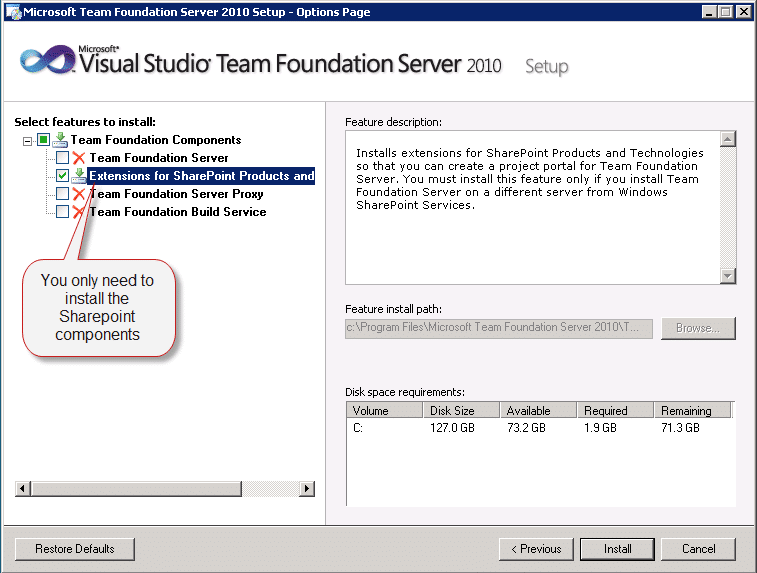Click the Available column header
The height and width of the screenshot is (573, 757).
point(538,410)
